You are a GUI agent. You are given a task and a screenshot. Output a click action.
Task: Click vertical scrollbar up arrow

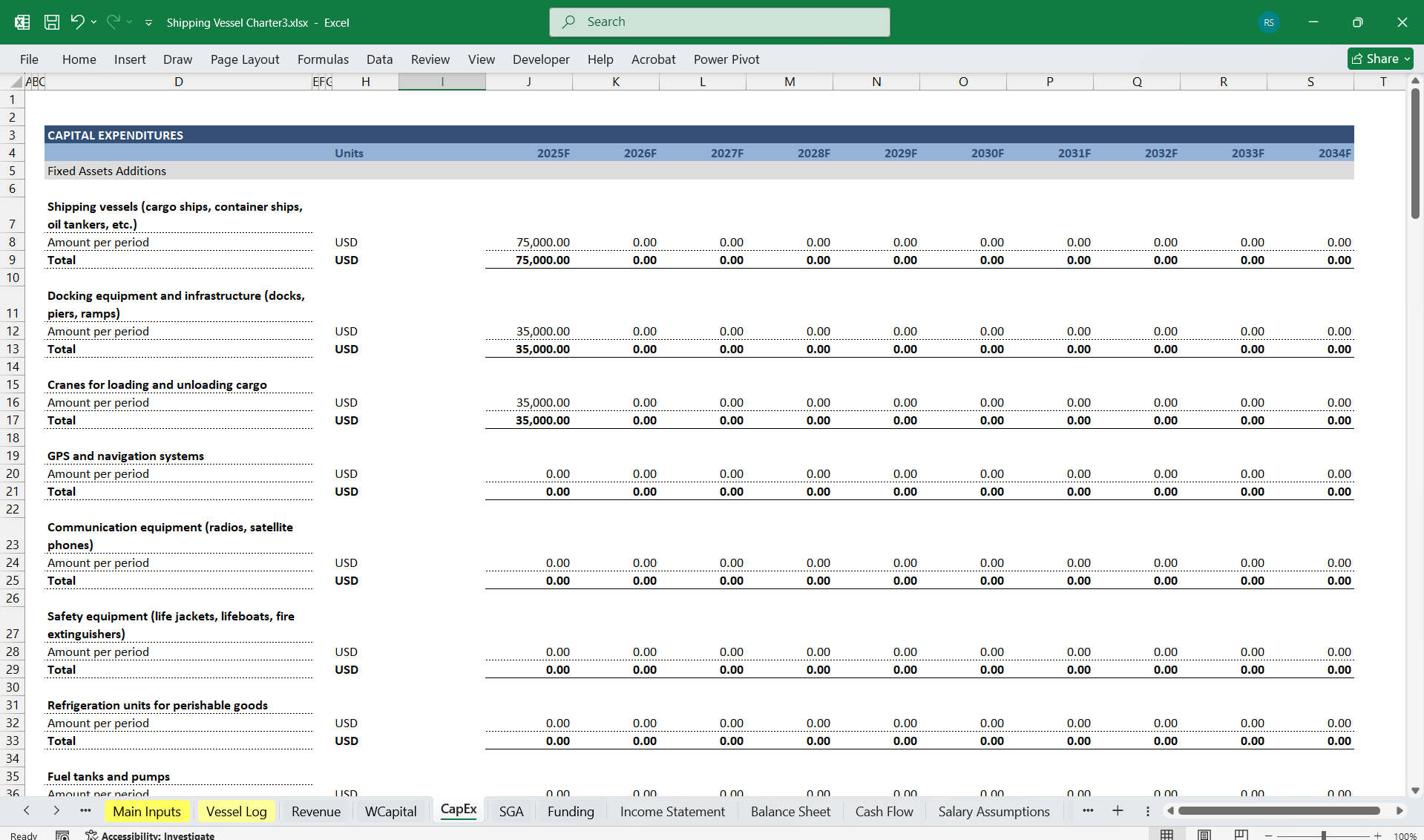(x=1415, y=80)
